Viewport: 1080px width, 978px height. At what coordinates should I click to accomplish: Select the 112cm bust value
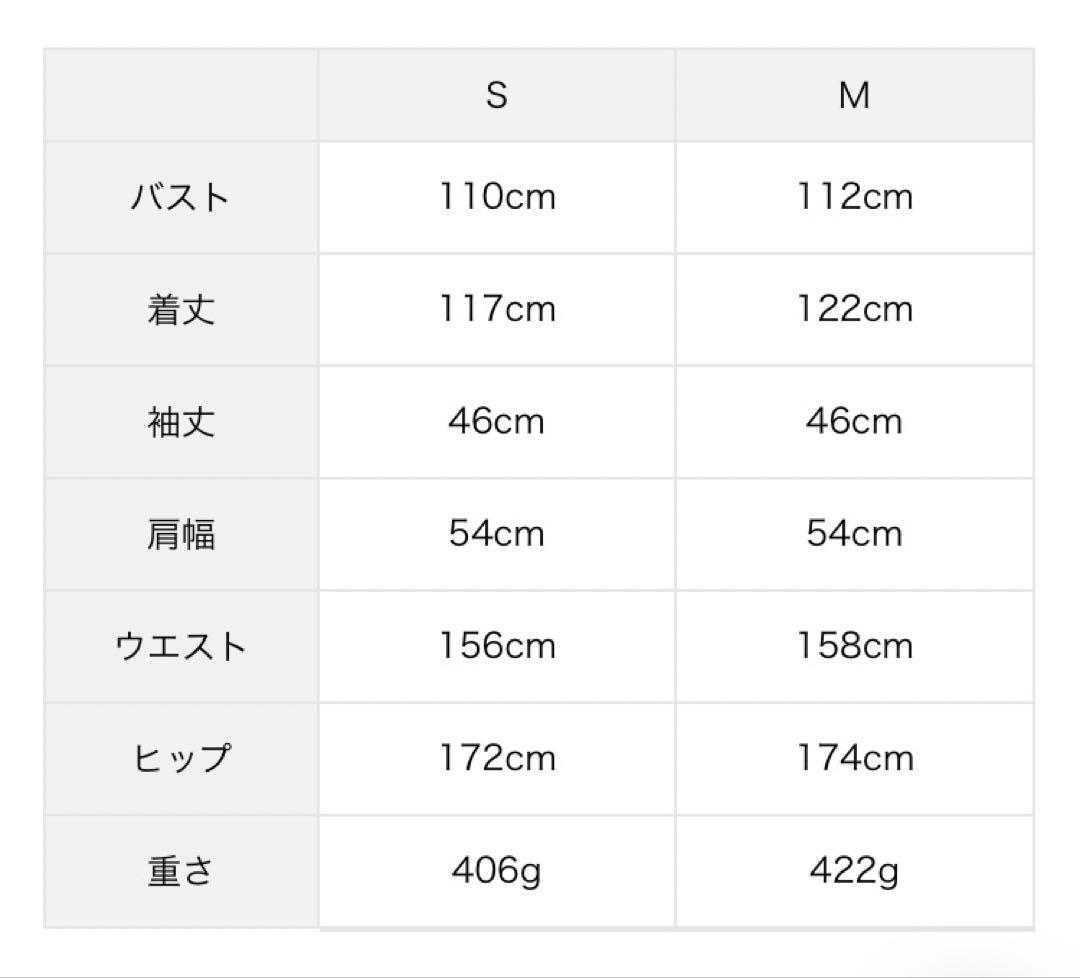click(854, 197)
